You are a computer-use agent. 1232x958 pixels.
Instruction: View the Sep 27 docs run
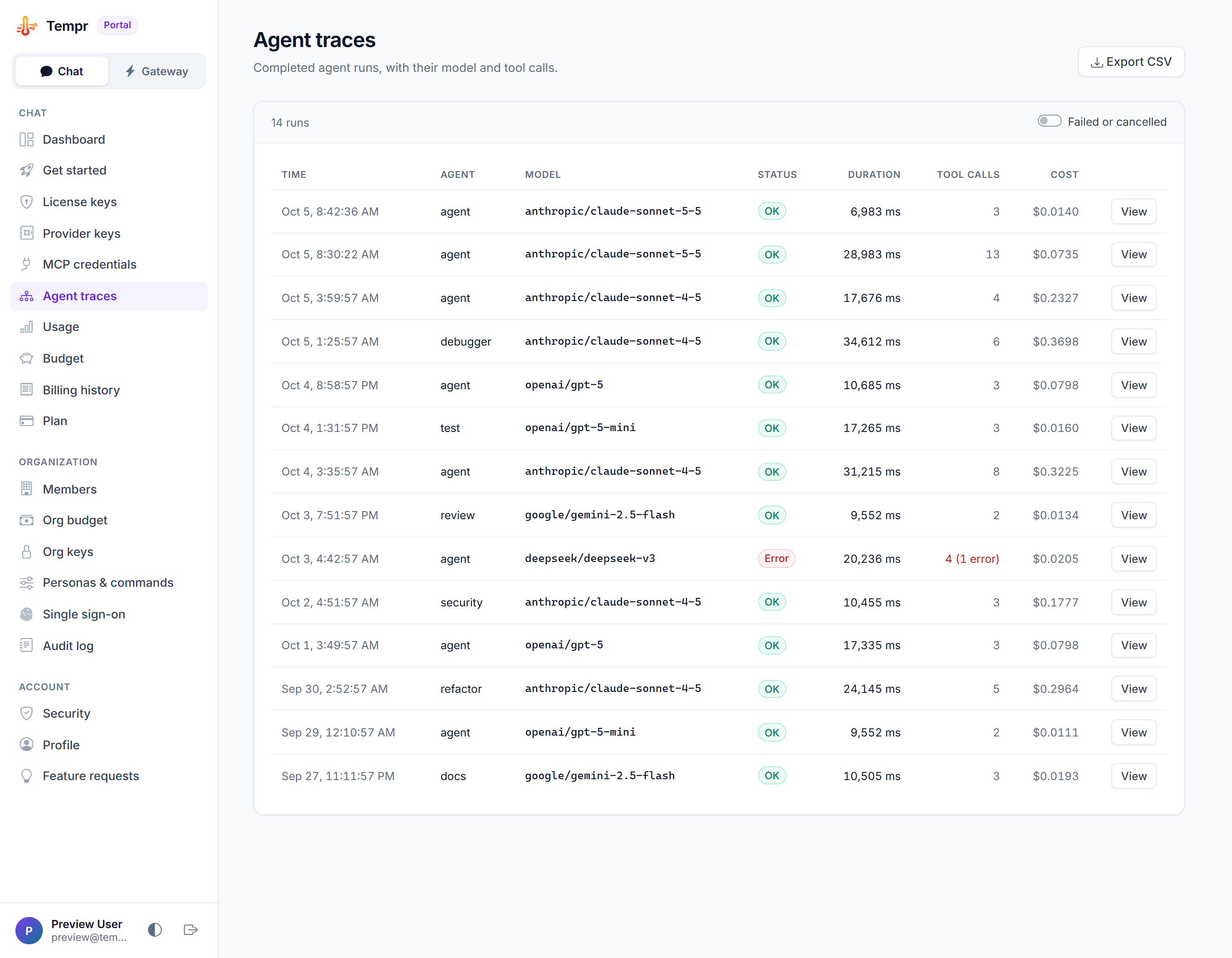(1133, 776)
